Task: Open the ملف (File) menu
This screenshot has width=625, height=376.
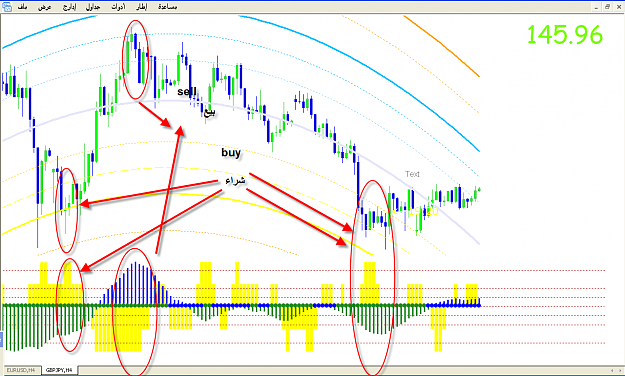Action: 23,7
